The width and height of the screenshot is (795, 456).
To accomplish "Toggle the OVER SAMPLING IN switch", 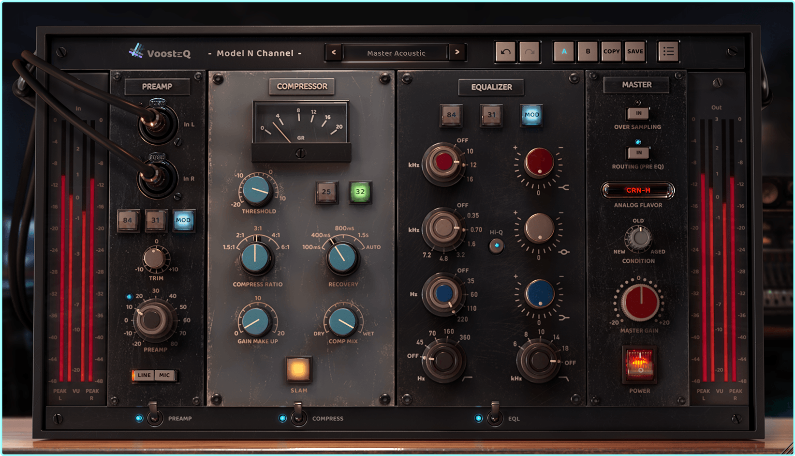I will (x=638, y=113).
